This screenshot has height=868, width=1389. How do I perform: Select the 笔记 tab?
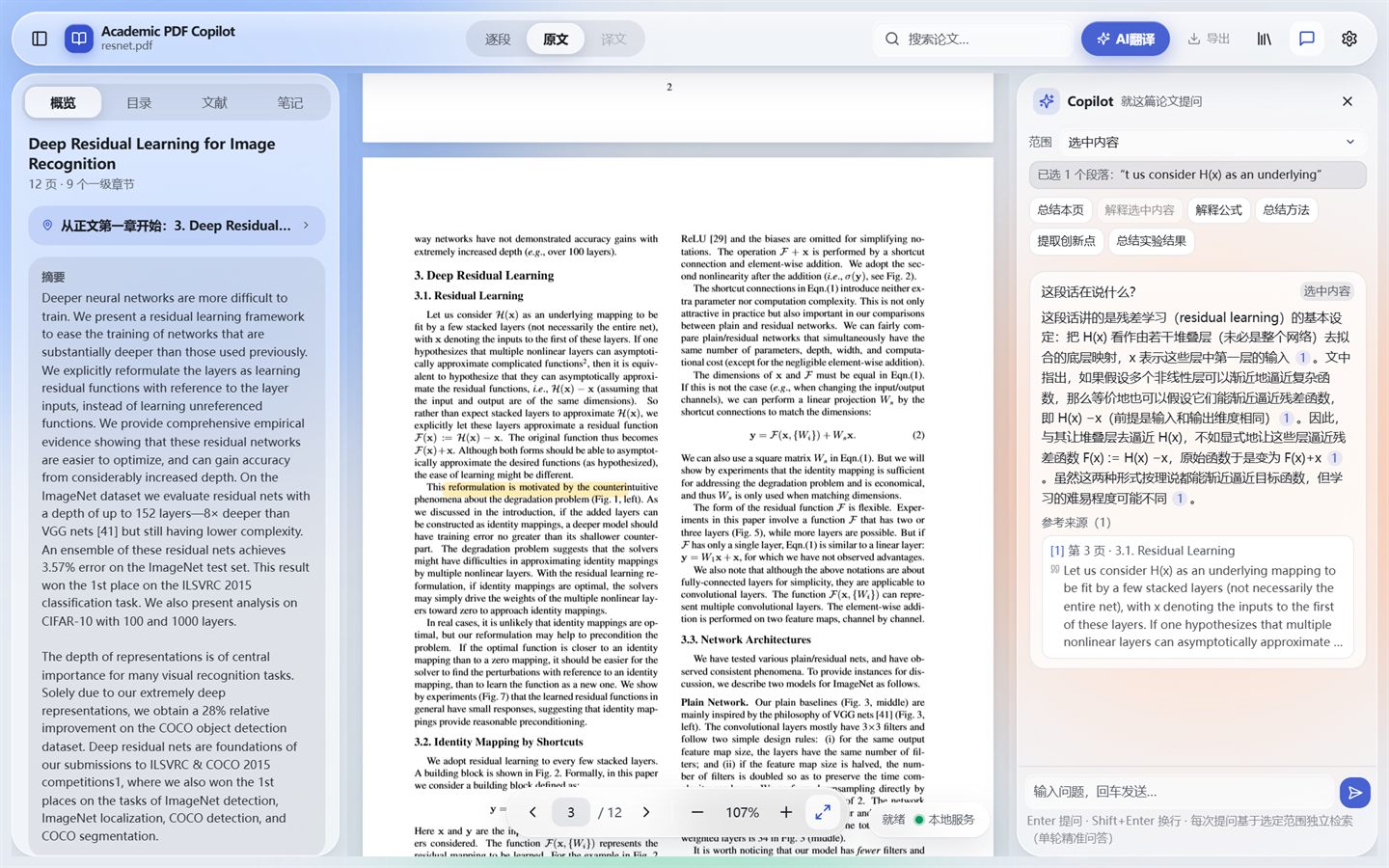point(289,102)
